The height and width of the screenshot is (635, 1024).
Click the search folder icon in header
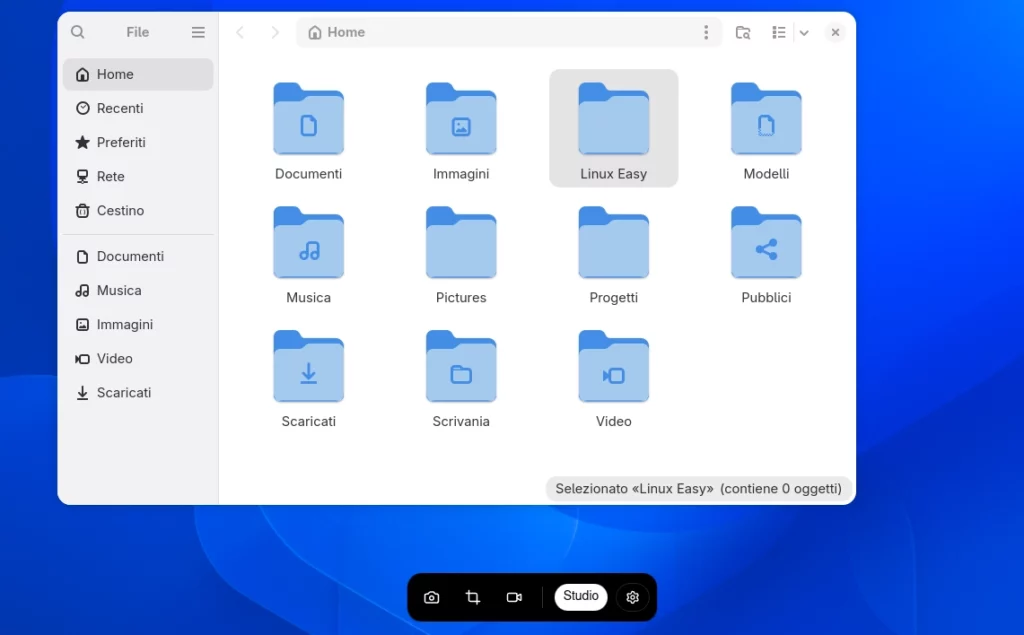[743, 32]
